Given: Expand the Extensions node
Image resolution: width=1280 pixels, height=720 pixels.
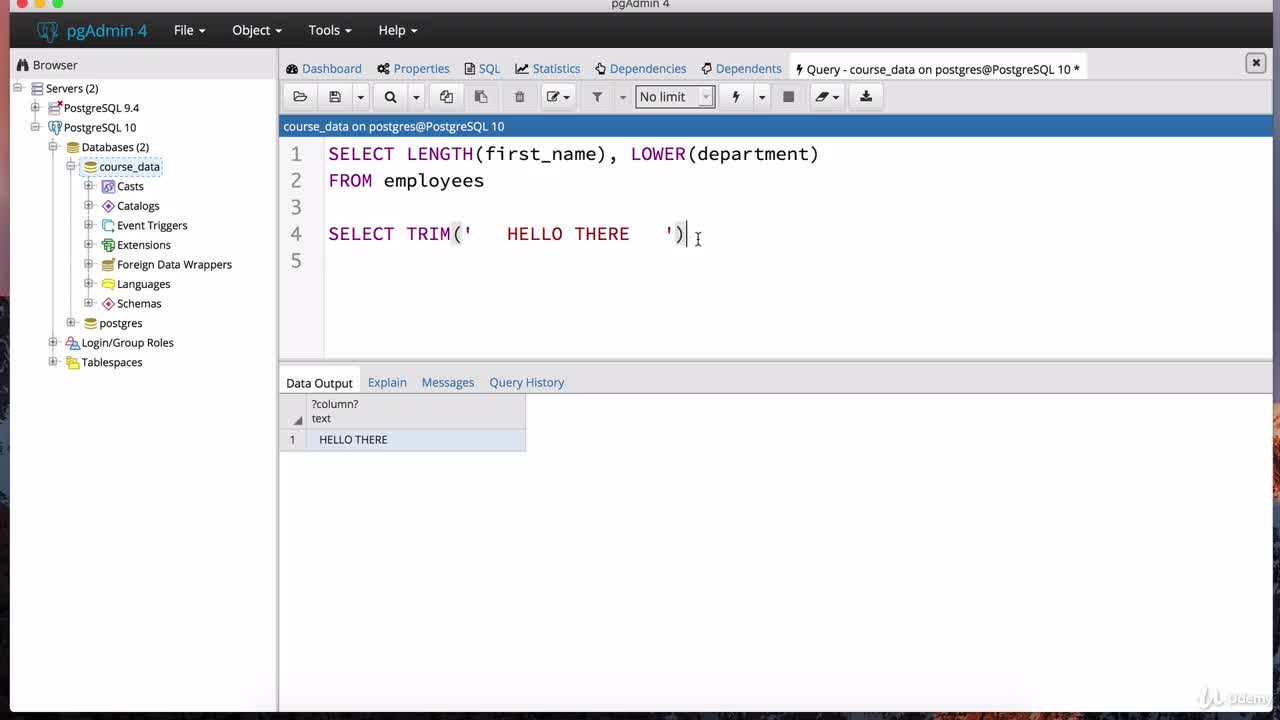Looking at the screenshot, I should pyautogui.click(x=89, y=244).
